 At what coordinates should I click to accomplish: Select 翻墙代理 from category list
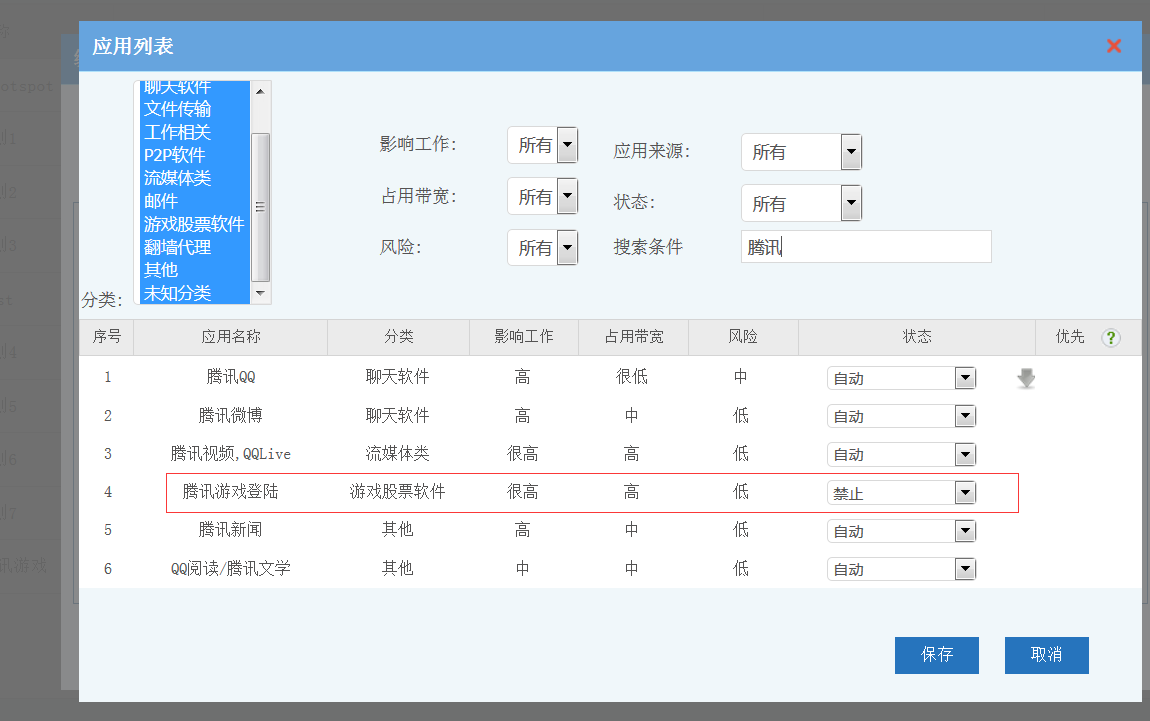pos(178,247)
